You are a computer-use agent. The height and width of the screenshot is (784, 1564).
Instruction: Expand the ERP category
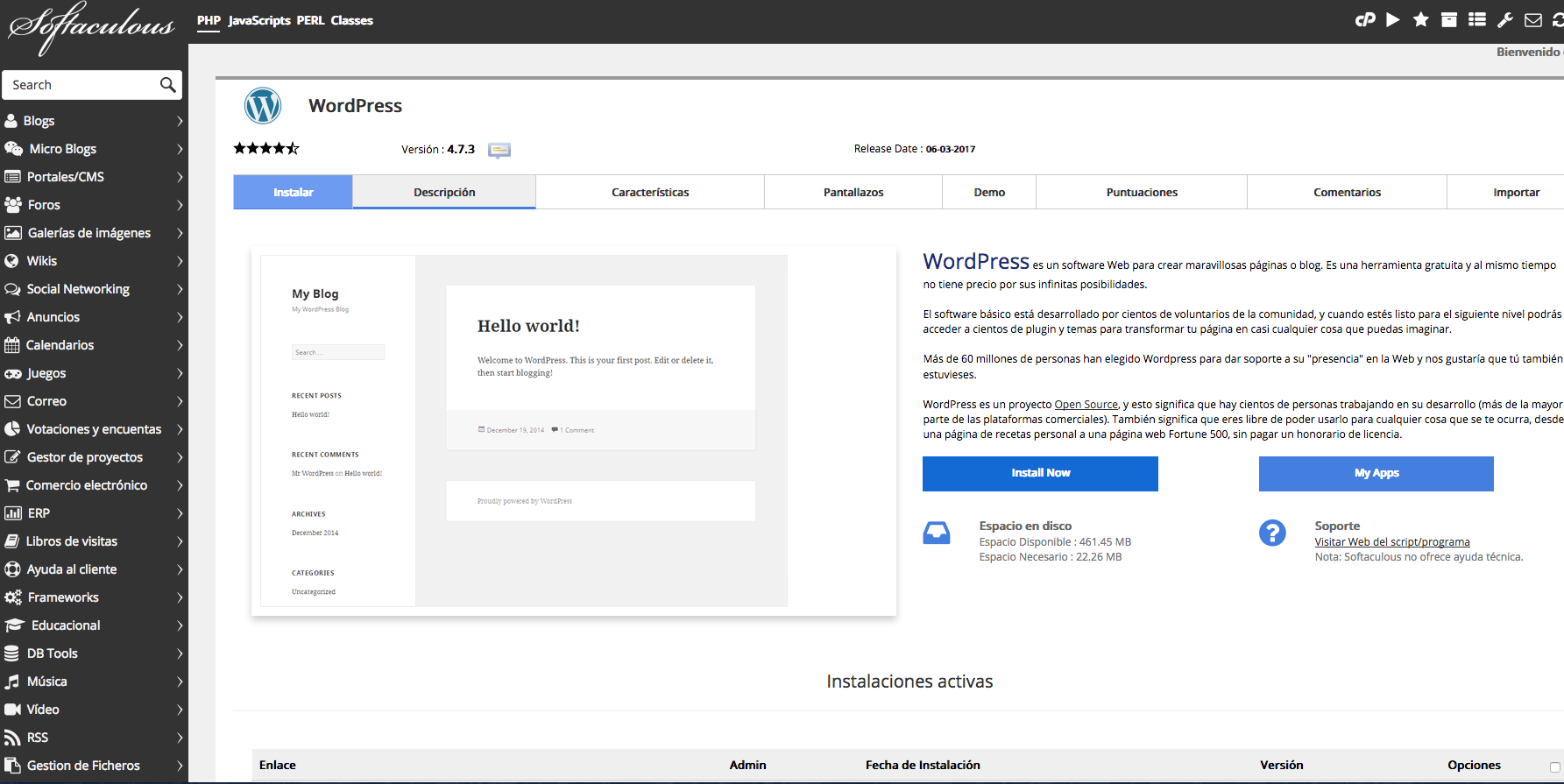(x=94, y=513)
